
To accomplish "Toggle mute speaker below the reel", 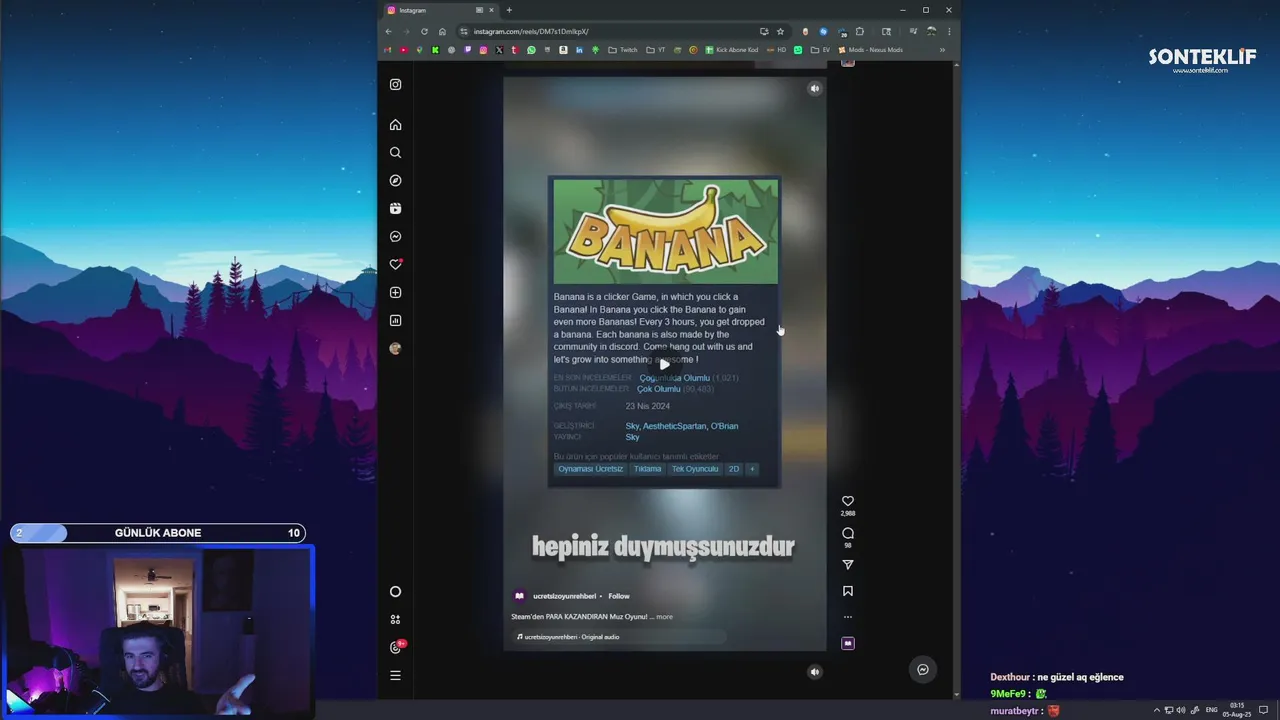I will coord(815,672).
